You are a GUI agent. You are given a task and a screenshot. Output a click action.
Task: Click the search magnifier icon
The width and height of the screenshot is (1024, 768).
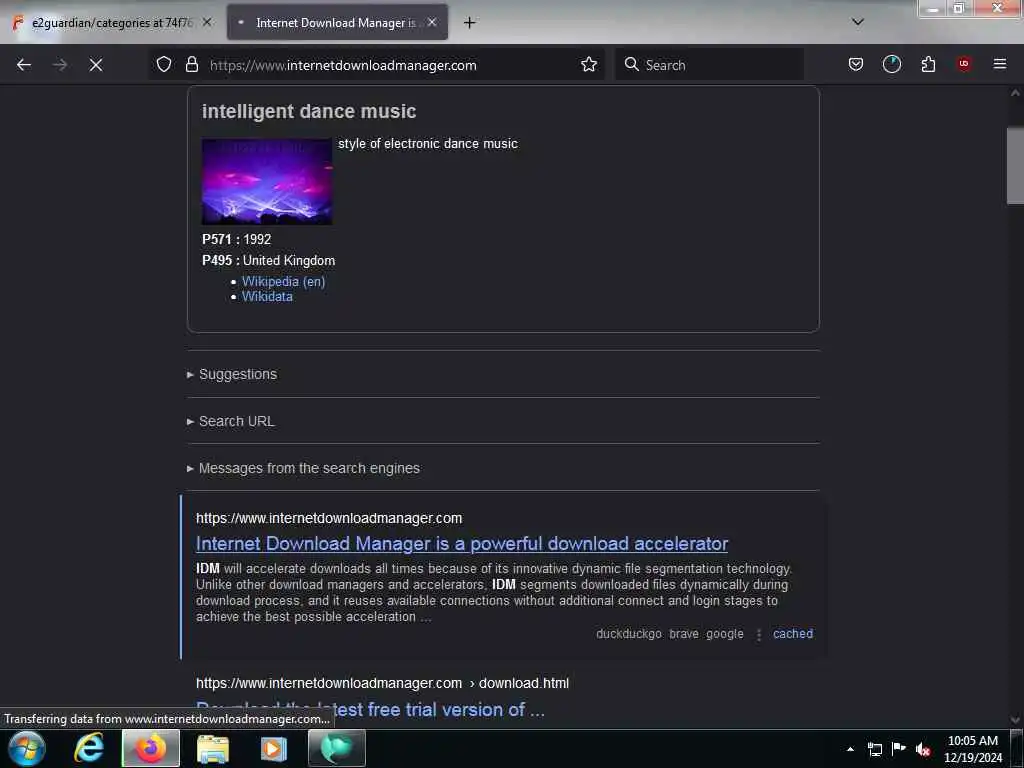click(x=632, y=64)
